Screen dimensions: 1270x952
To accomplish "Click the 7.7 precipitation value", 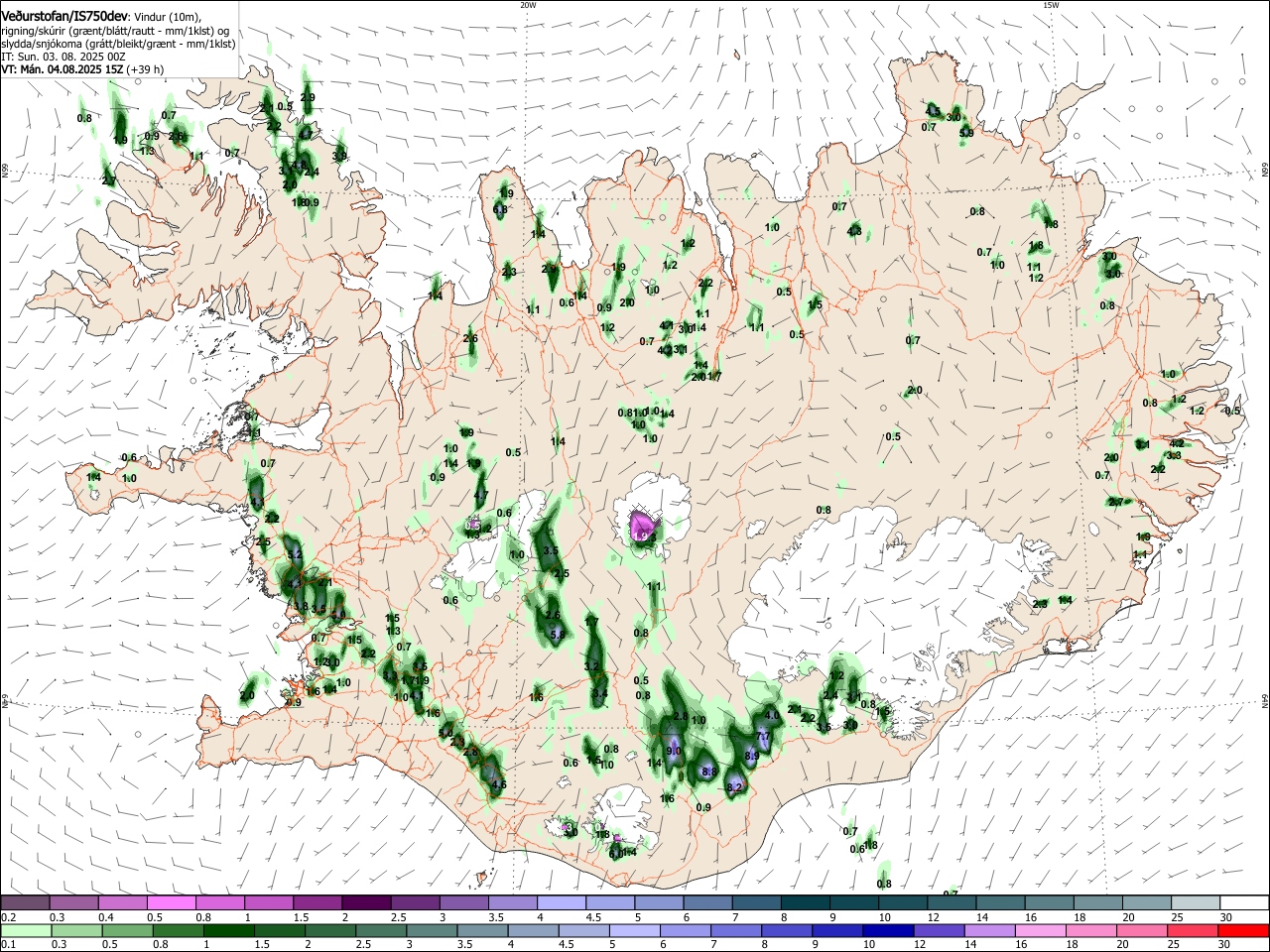I will point(763,738).
